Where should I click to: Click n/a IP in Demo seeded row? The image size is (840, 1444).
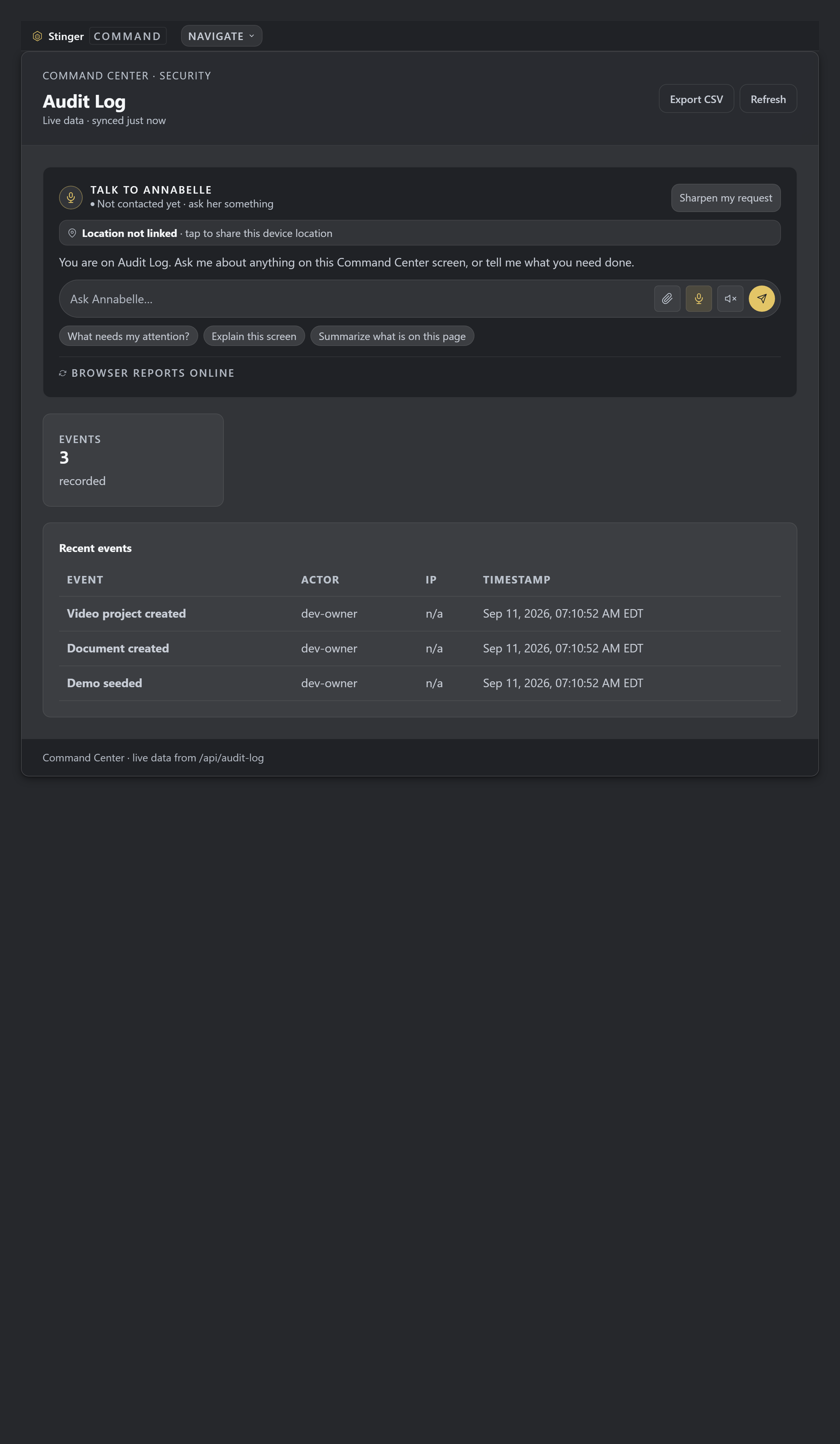point(434,683)
